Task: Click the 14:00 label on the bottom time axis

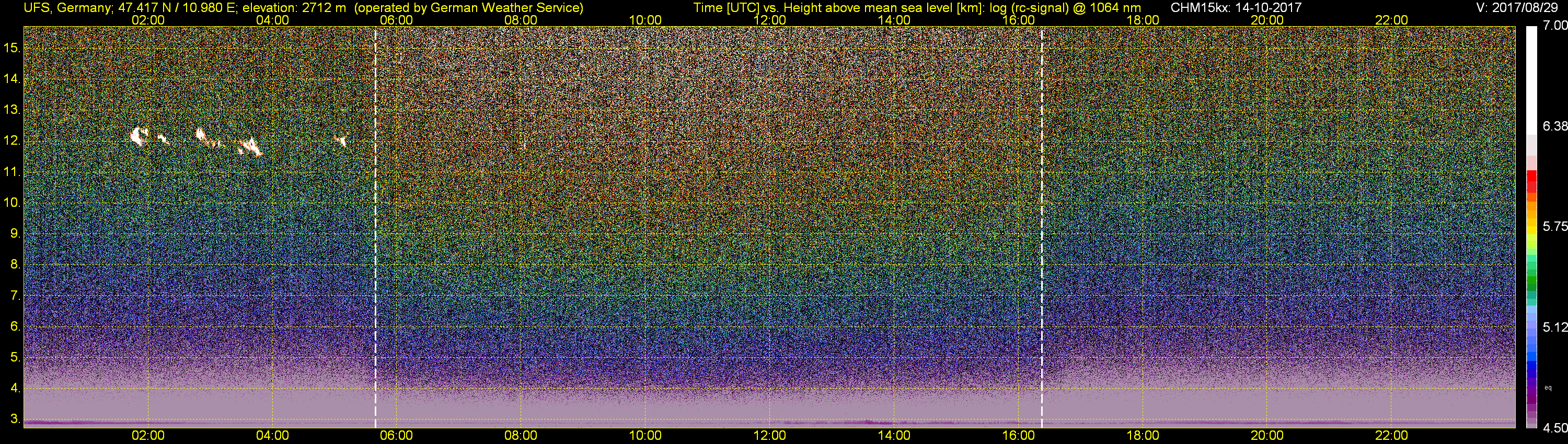Action: 894,436
